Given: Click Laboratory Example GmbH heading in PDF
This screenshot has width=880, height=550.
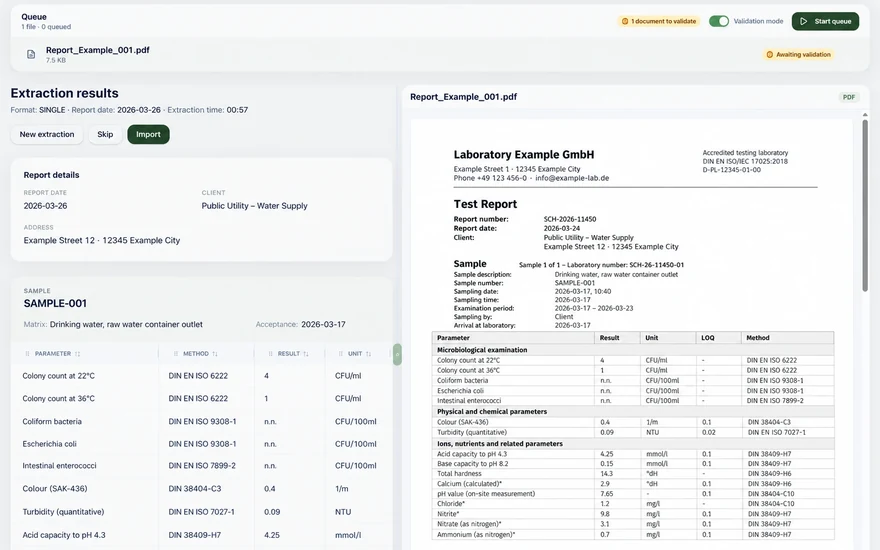Looking at the screenshot, I should point(524,154).
